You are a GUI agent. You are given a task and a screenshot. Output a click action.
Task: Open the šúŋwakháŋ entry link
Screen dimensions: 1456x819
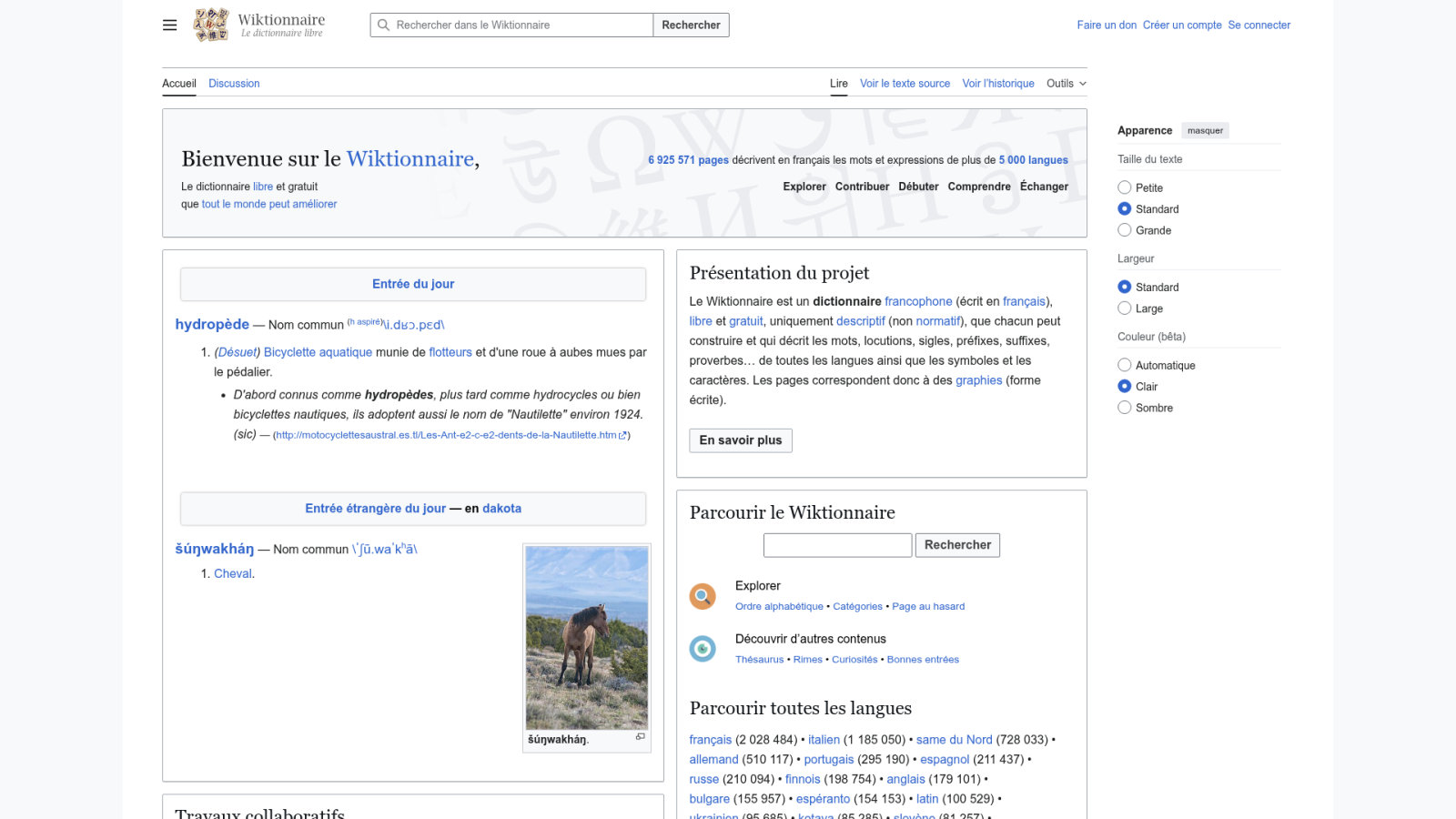tap(215, 549)
